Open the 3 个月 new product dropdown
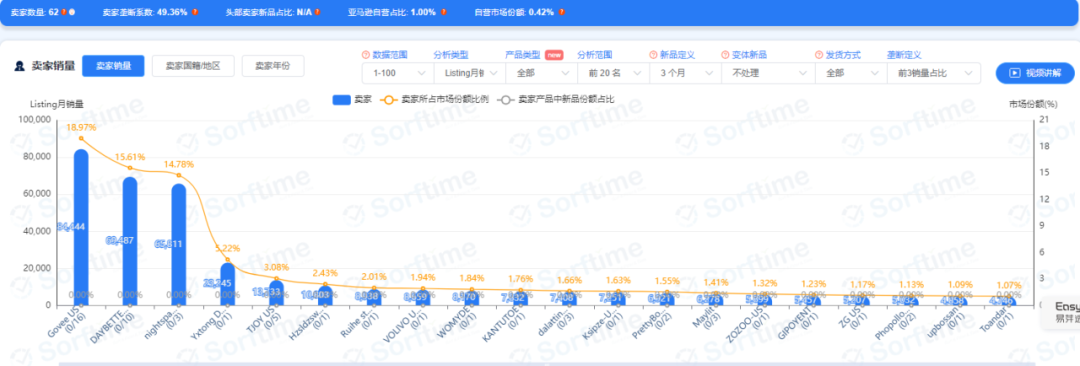This screenshot has height=366, width=1080. point(685,73)
